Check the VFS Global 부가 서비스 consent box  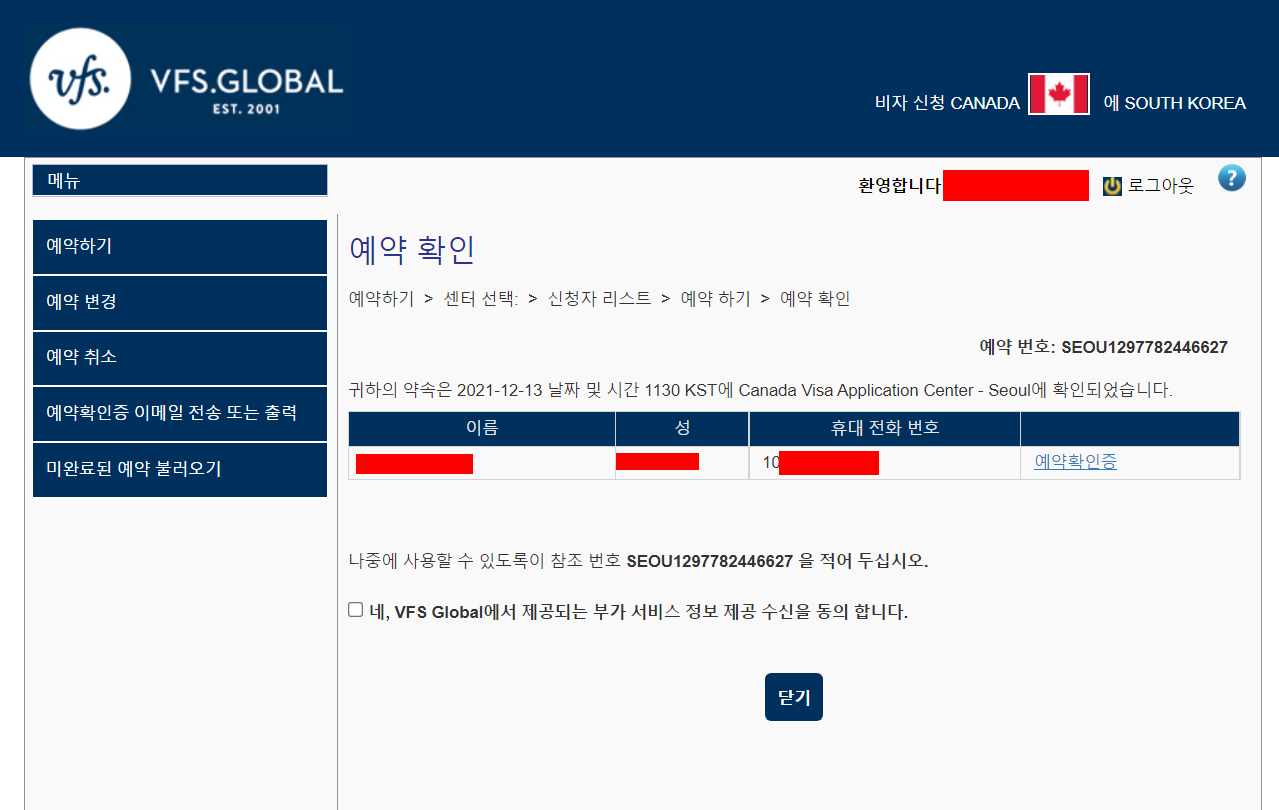tap(355, 610)
